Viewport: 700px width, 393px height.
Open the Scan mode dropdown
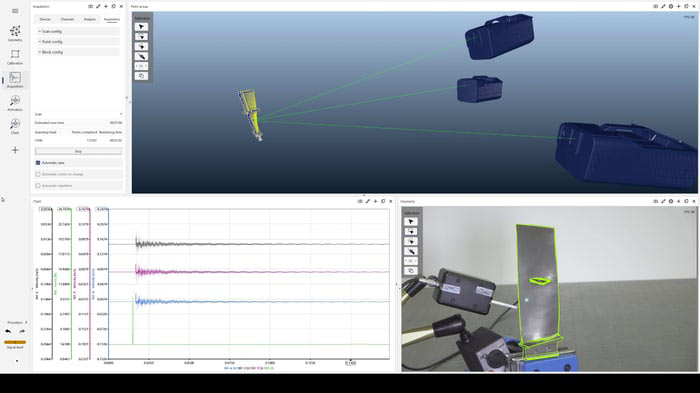[78, 114]
